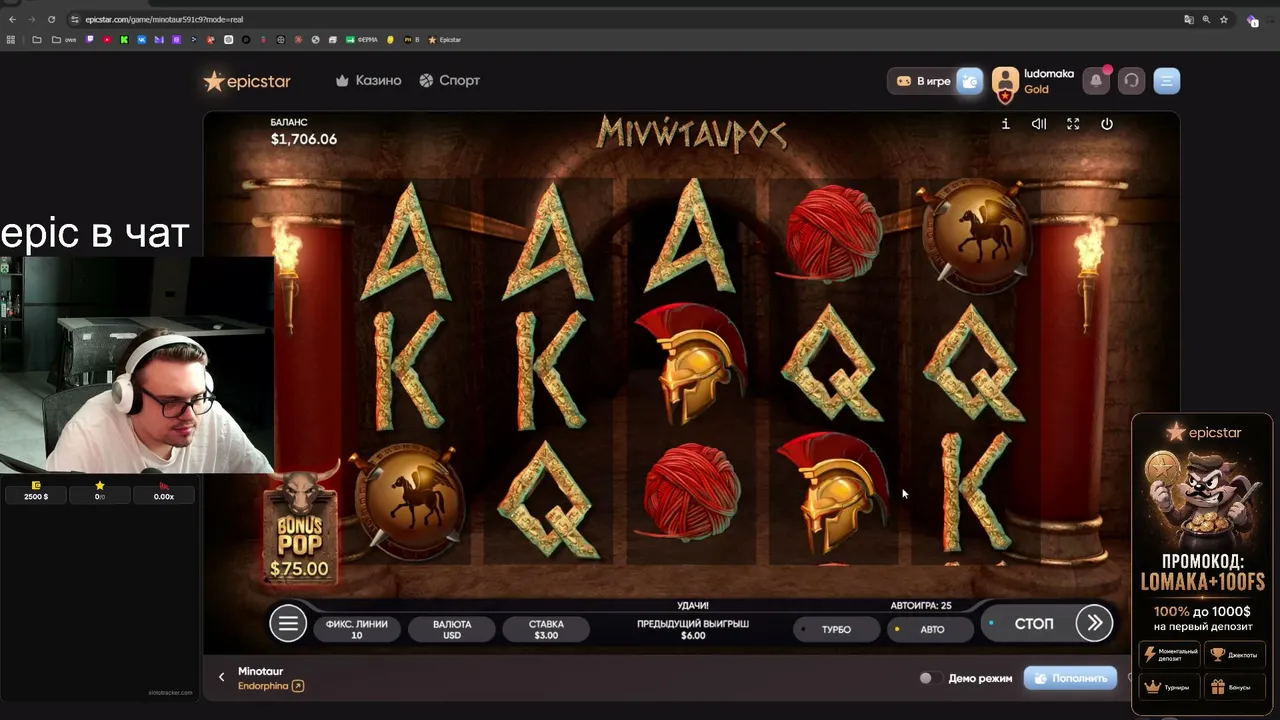Click the browser address bar URL
The width and height of the screenshot is (1280, 720).
(164, 19)
